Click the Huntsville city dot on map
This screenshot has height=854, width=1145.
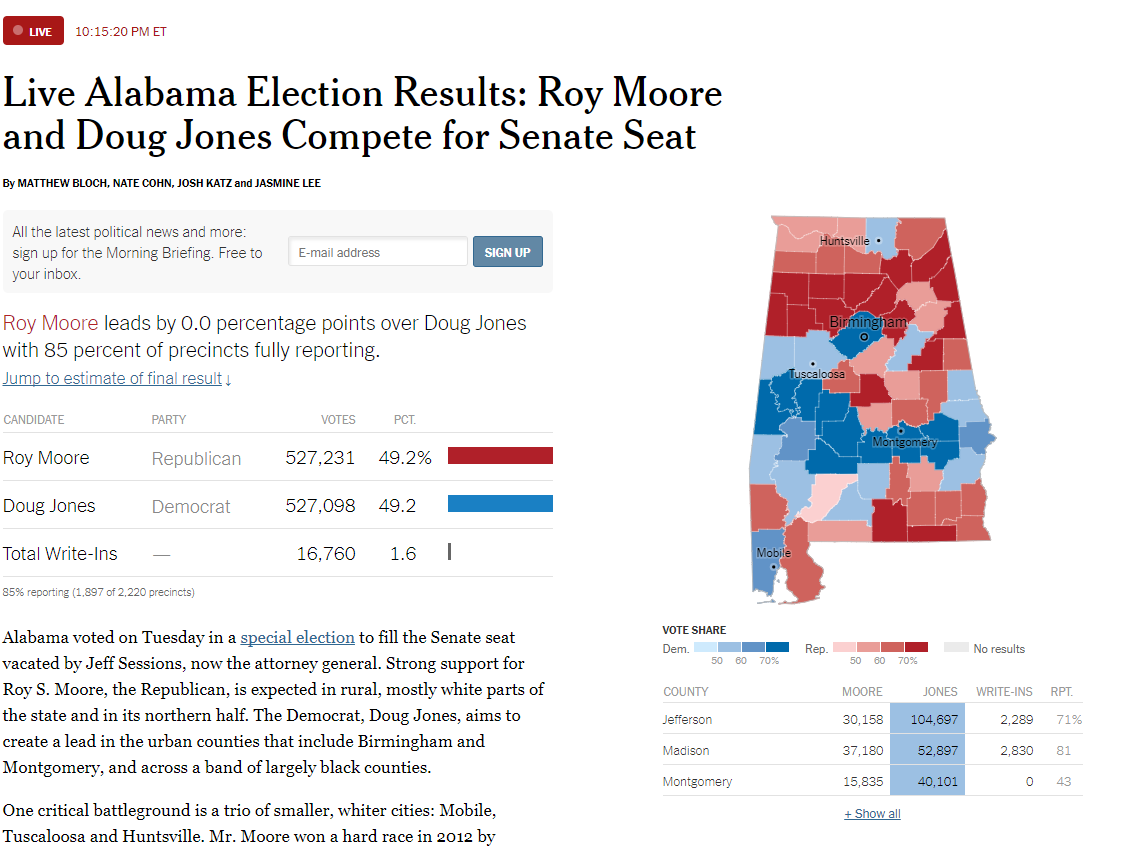click(878, 240)
